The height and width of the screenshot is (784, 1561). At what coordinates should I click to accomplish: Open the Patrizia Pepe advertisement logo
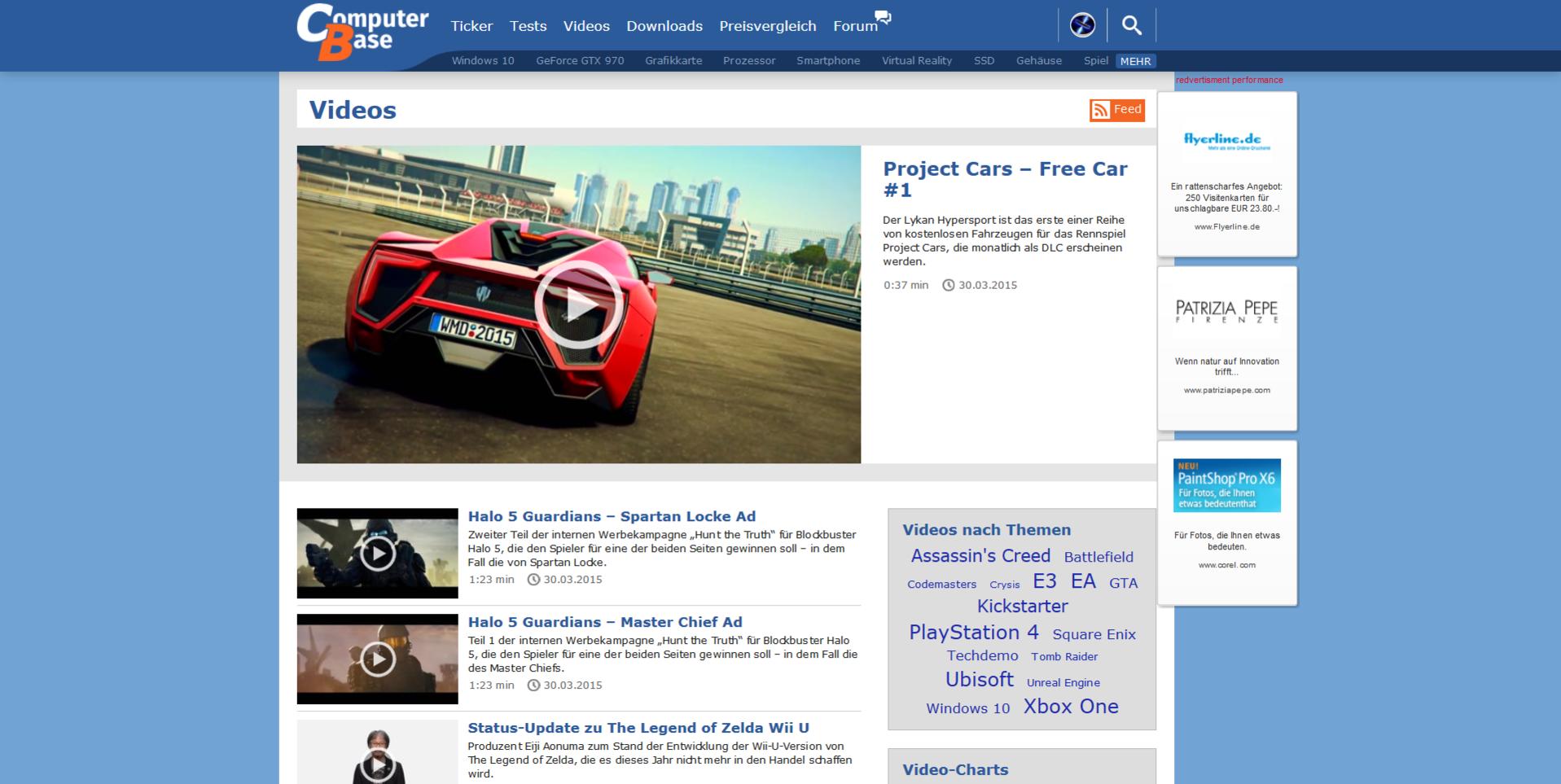pos(1227,311)
